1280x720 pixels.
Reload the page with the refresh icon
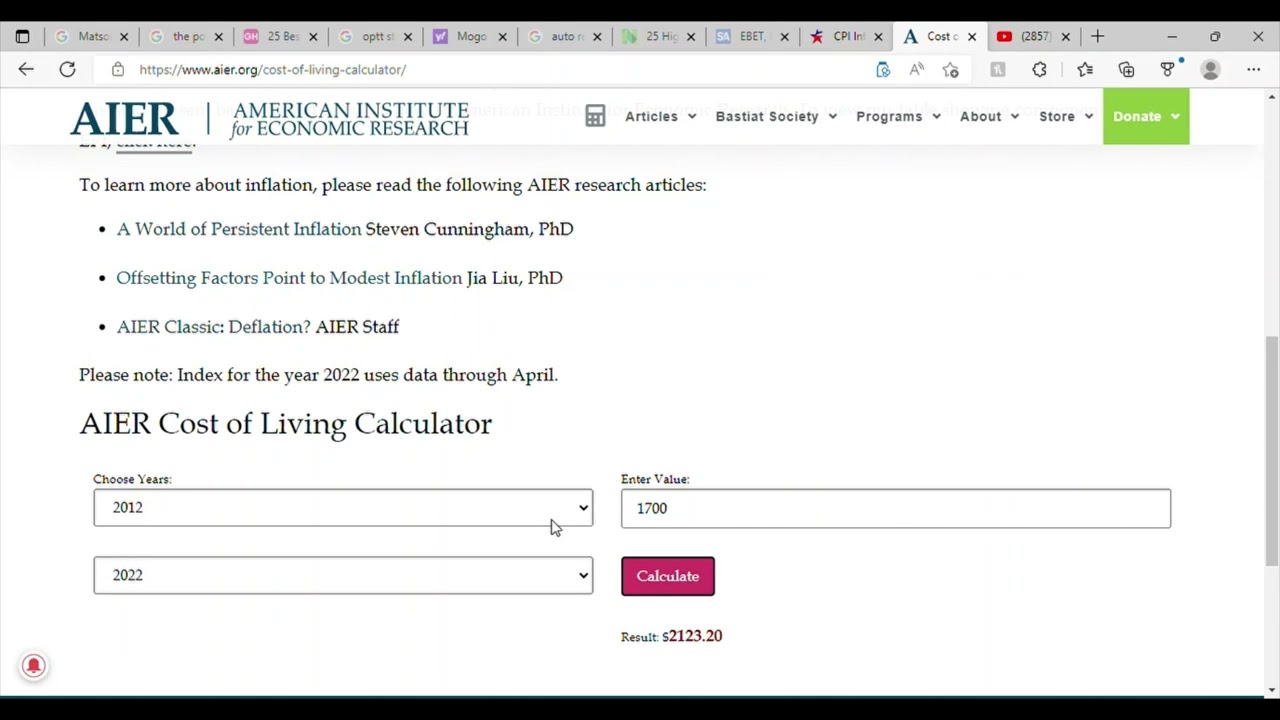pyautogui.click(x=67, y=69)
